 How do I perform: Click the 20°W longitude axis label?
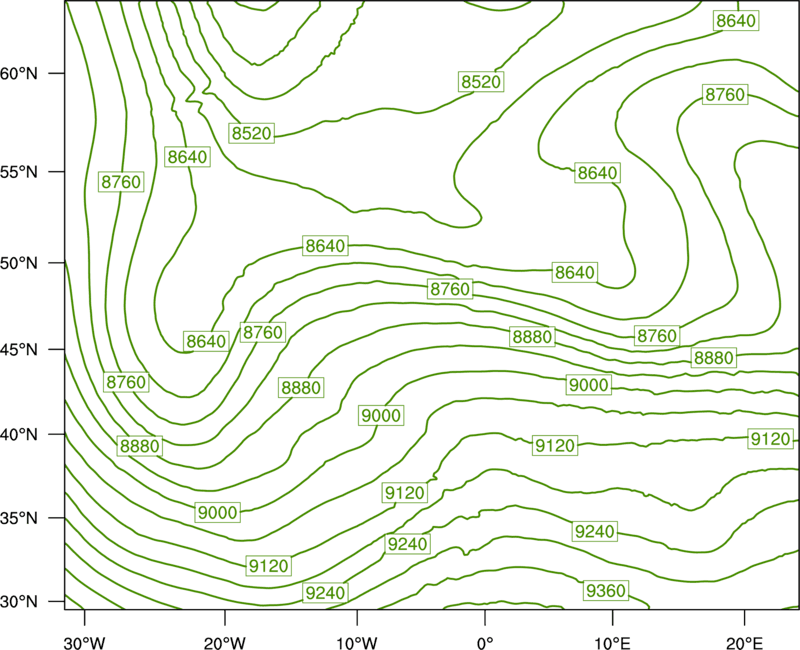pyautogui.click(x=225, y=643)
